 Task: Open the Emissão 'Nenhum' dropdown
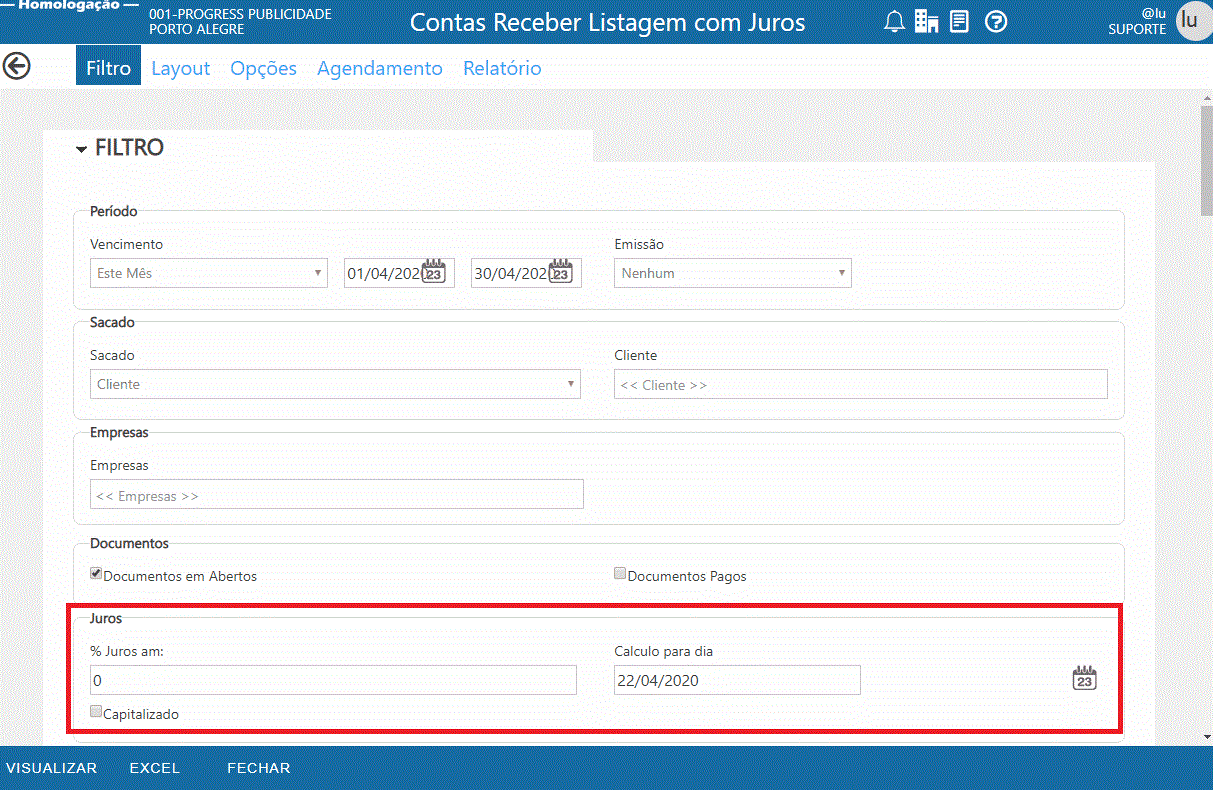[733, 273]
